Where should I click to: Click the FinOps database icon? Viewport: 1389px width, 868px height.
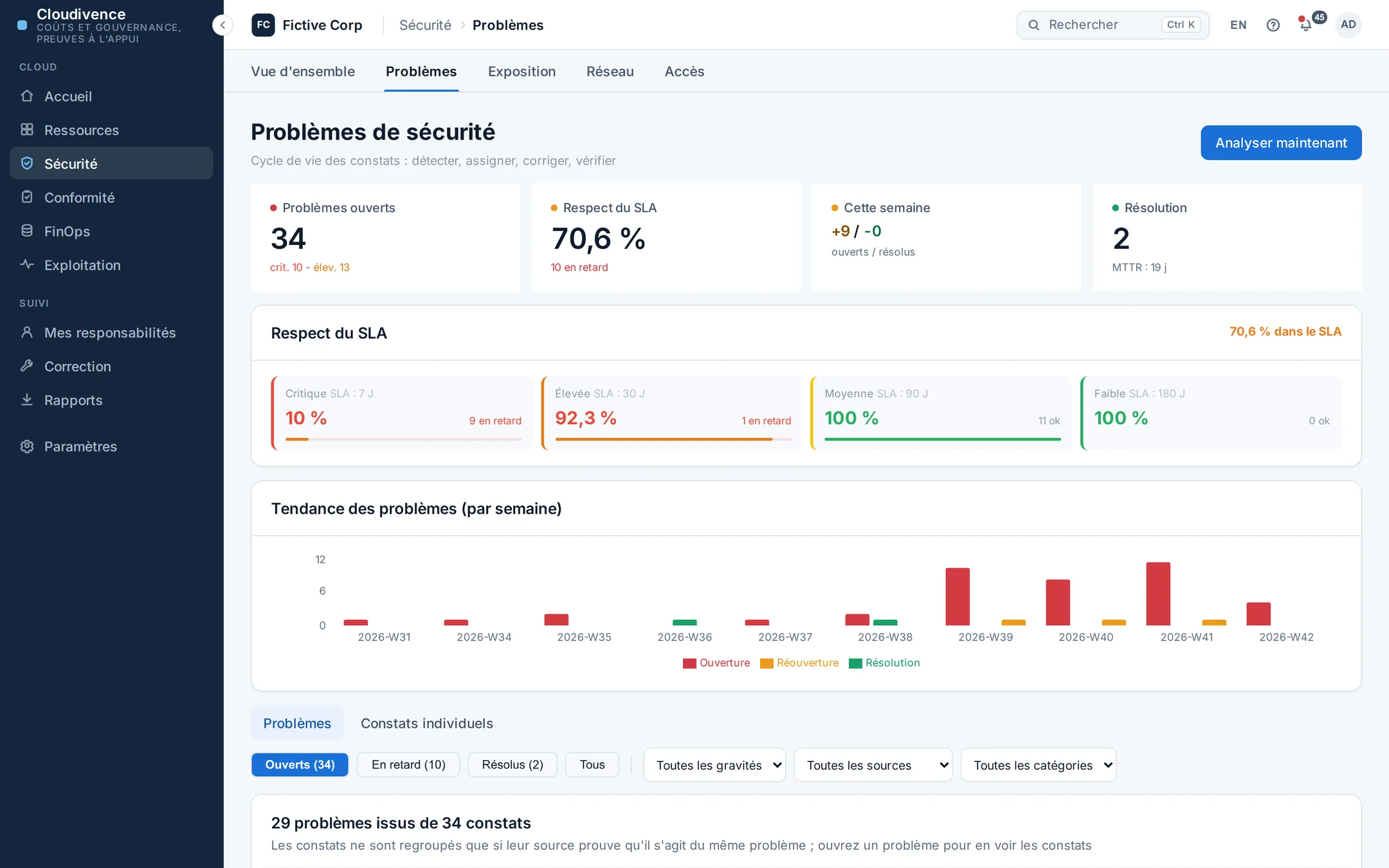pyautogui.click(x=27, y=231)
